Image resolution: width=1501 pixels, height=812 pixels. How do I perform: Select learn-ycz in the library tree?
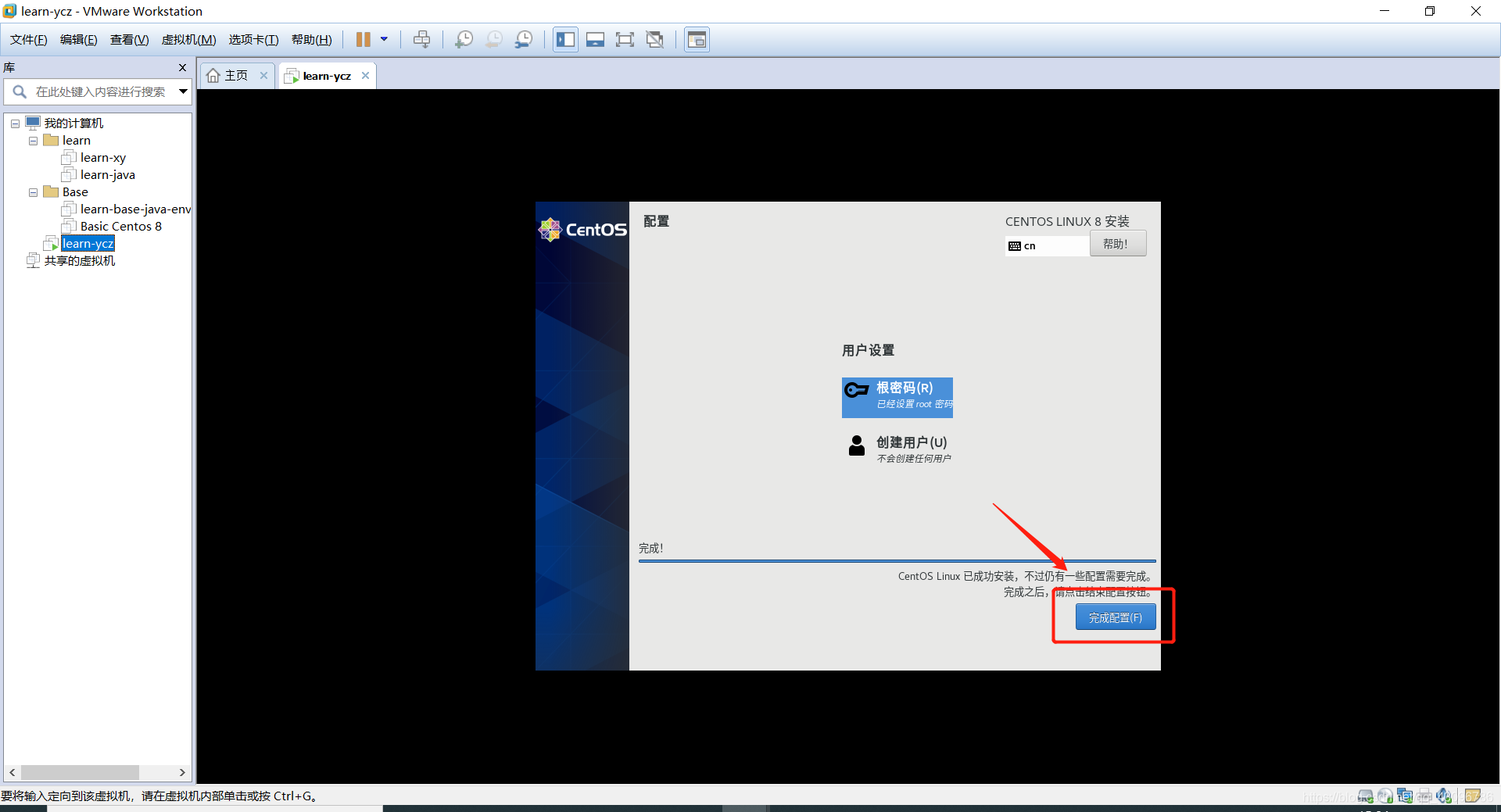pyautogui.click(x=88, y=244)
